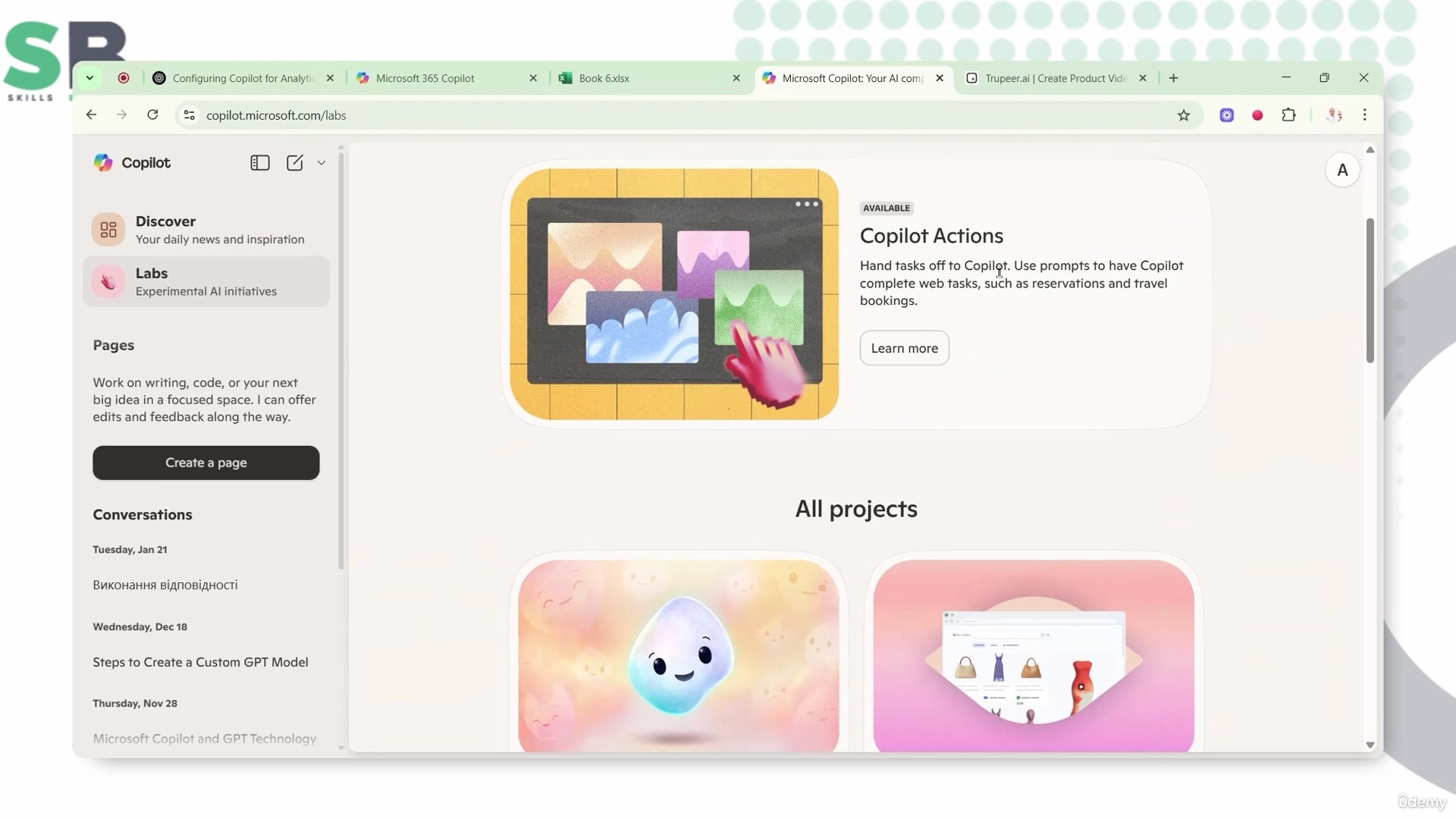Image resolution: width=1456 pixels, height=819 pixels.
Task: Click the new chat compose icon
Action: [294, 163]
